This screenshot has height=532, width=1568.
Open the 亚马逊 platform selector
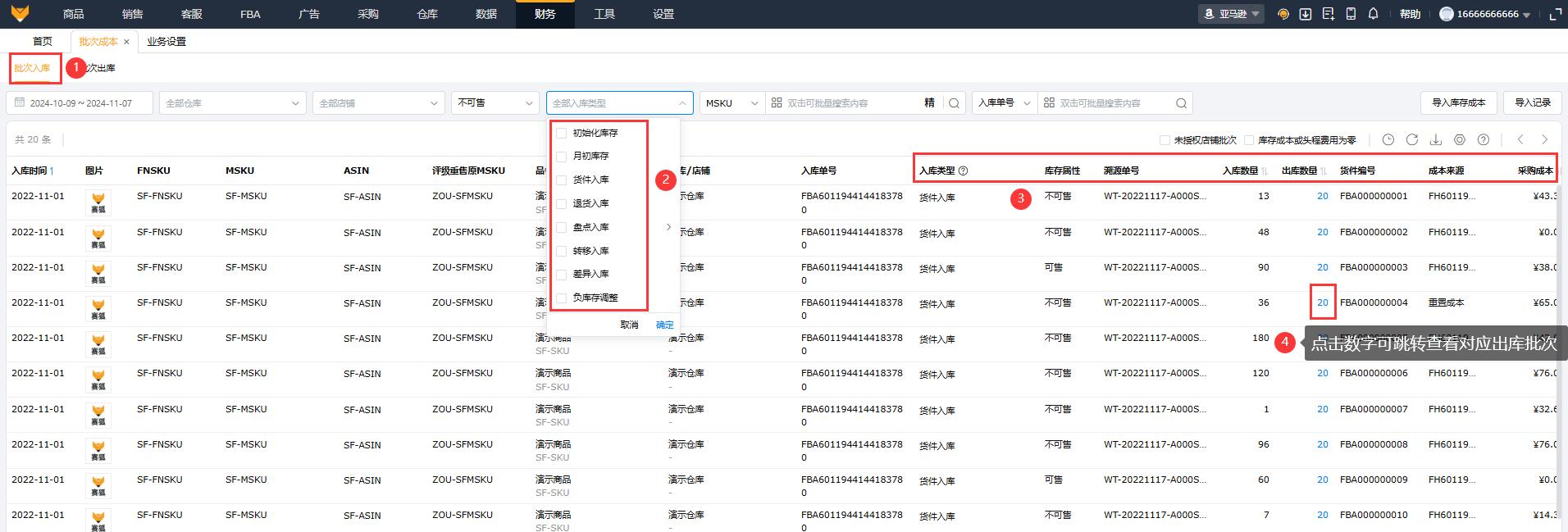click(x=1232, y=14)
